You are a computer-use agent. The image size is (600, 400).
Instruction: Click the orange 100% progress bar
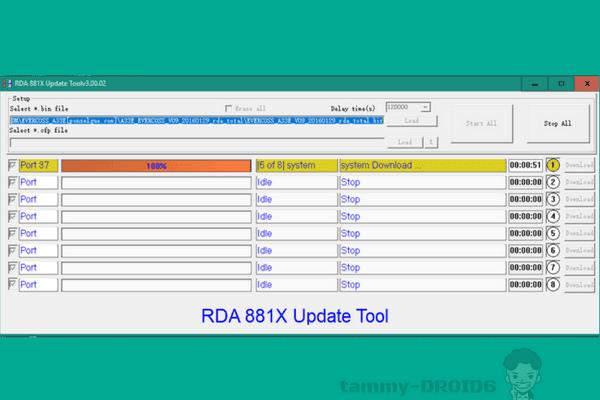tap(156, 165)
